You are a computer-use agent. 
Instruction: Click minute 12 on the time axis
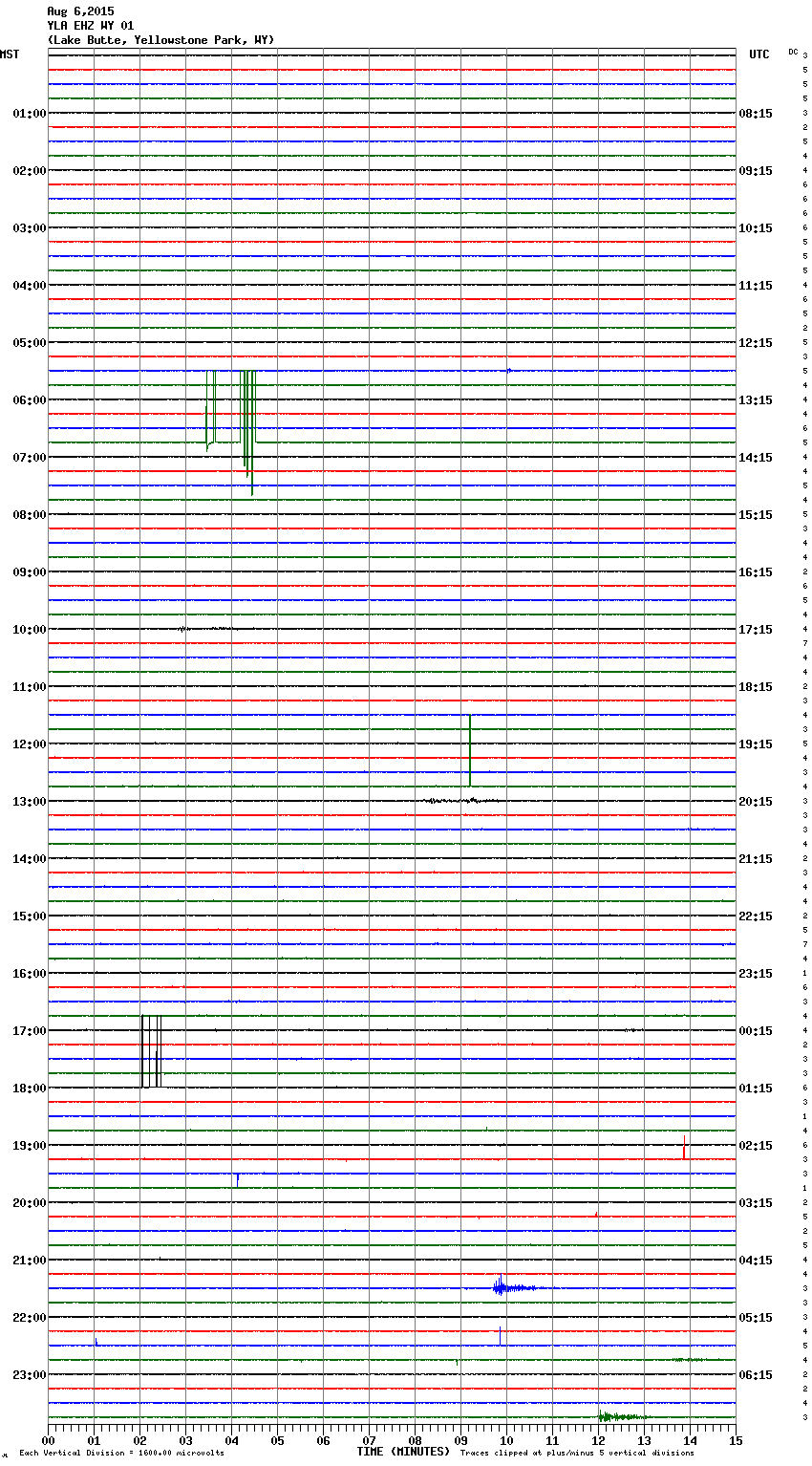point(598,1440)
